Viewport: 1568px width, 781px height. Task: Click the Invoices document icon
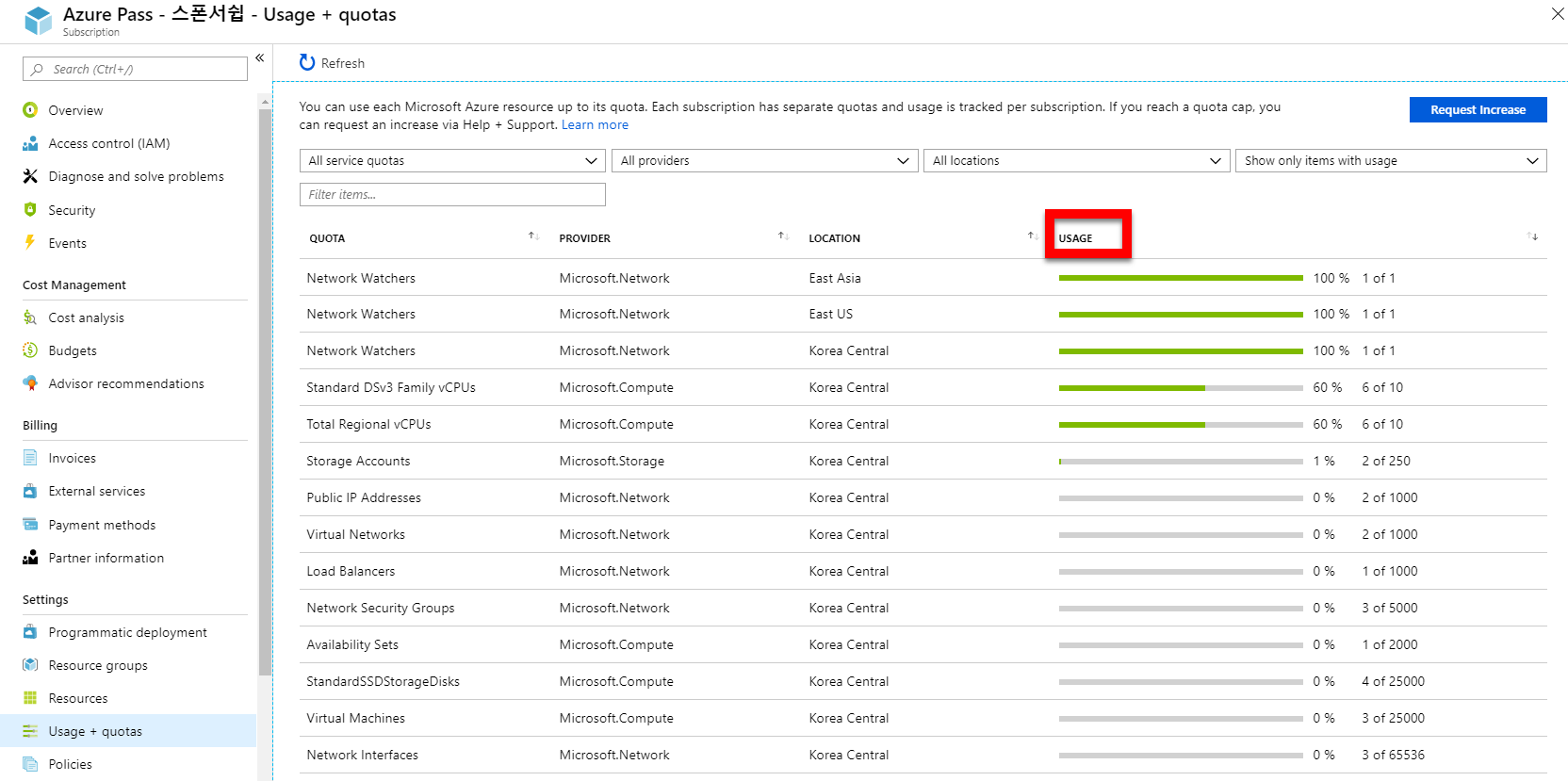click(30, 458)
